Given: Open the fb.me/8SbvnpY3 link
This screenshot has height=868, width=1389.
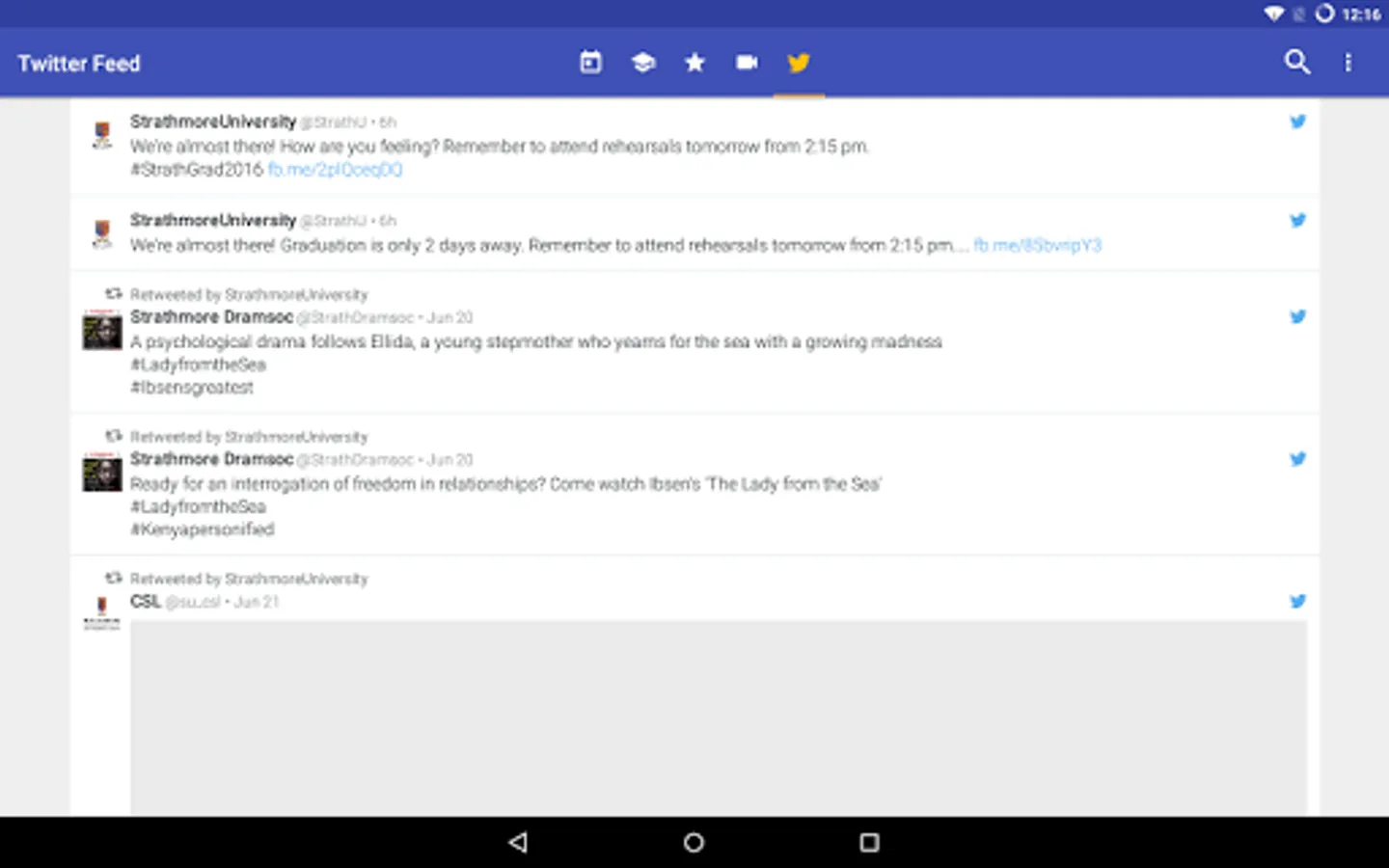Looking at the screenshot, I should coord(1037,245).
